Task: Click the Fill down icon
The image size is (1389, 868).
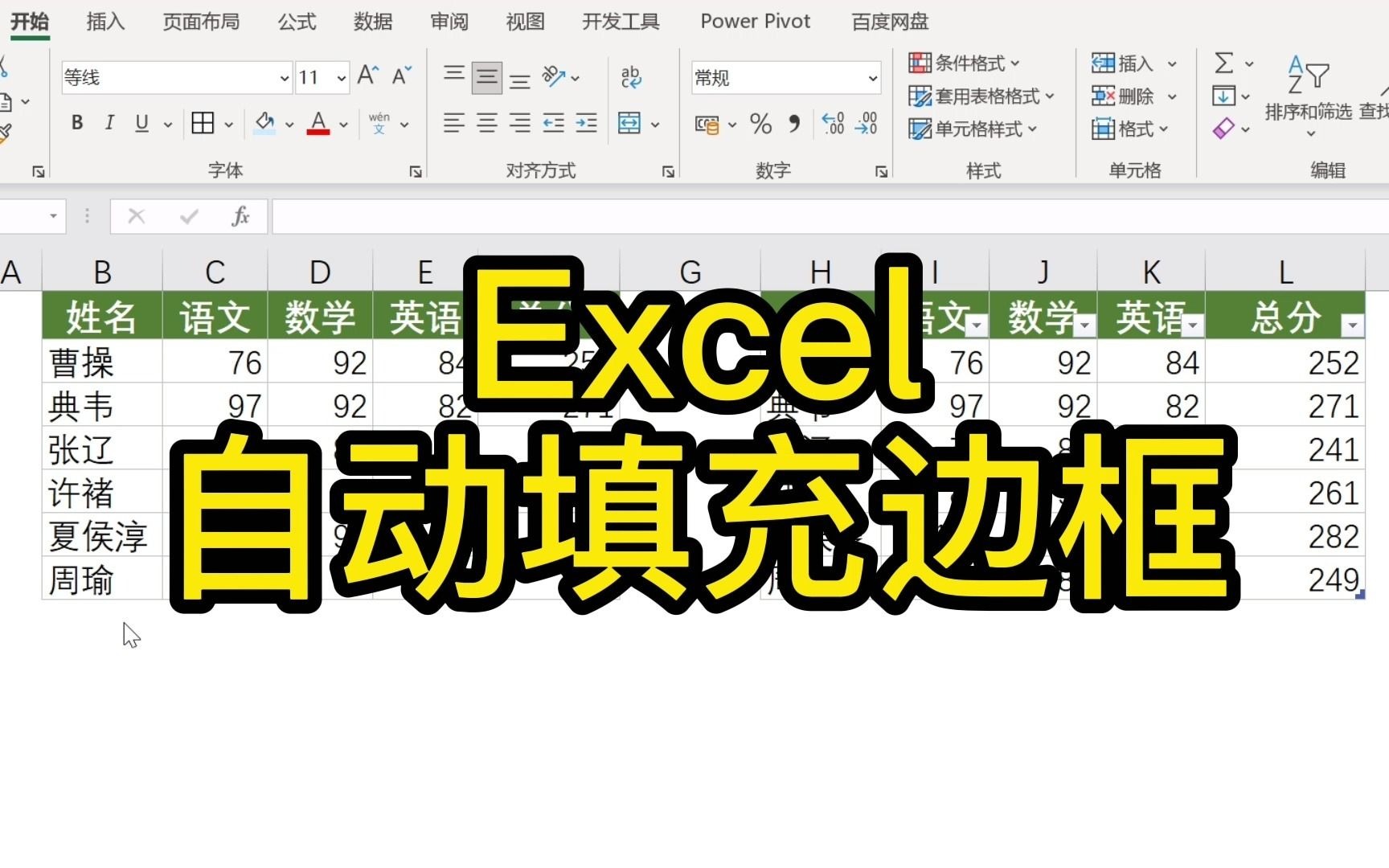Action: coord(1223,96)
